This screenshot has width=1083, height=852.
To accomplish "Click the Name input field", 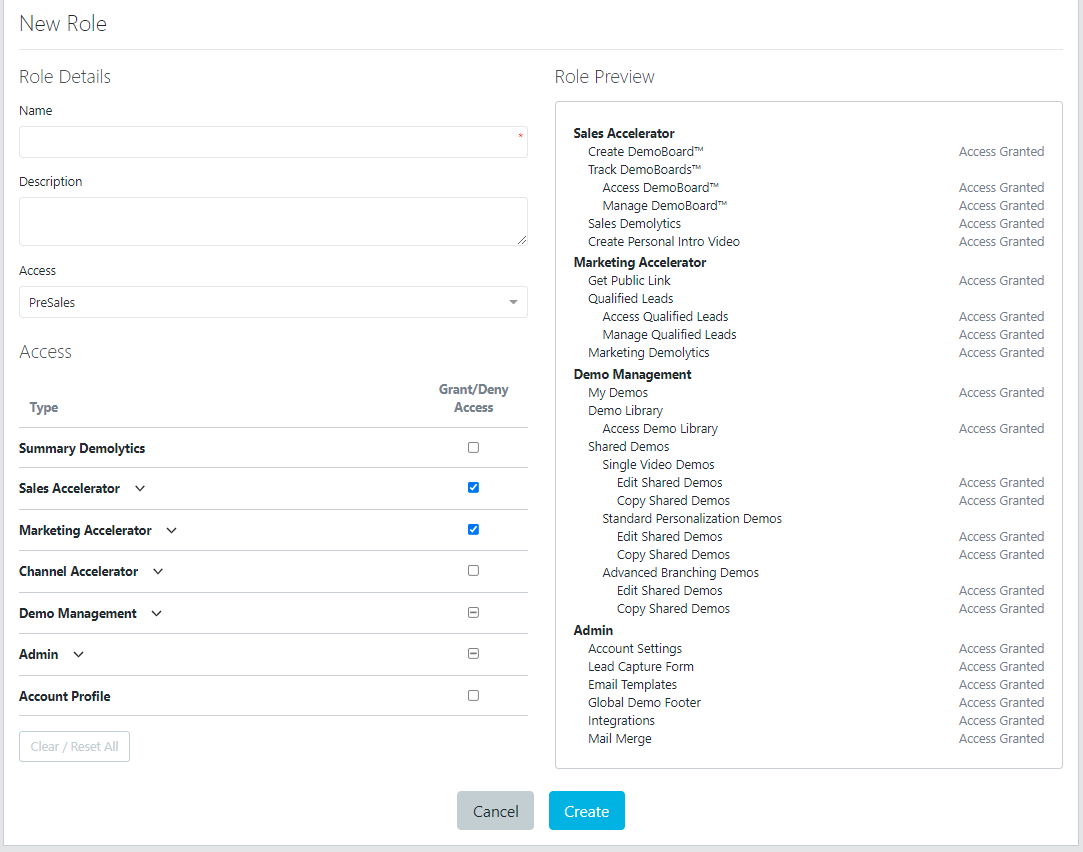I will [x=274, y=142].
